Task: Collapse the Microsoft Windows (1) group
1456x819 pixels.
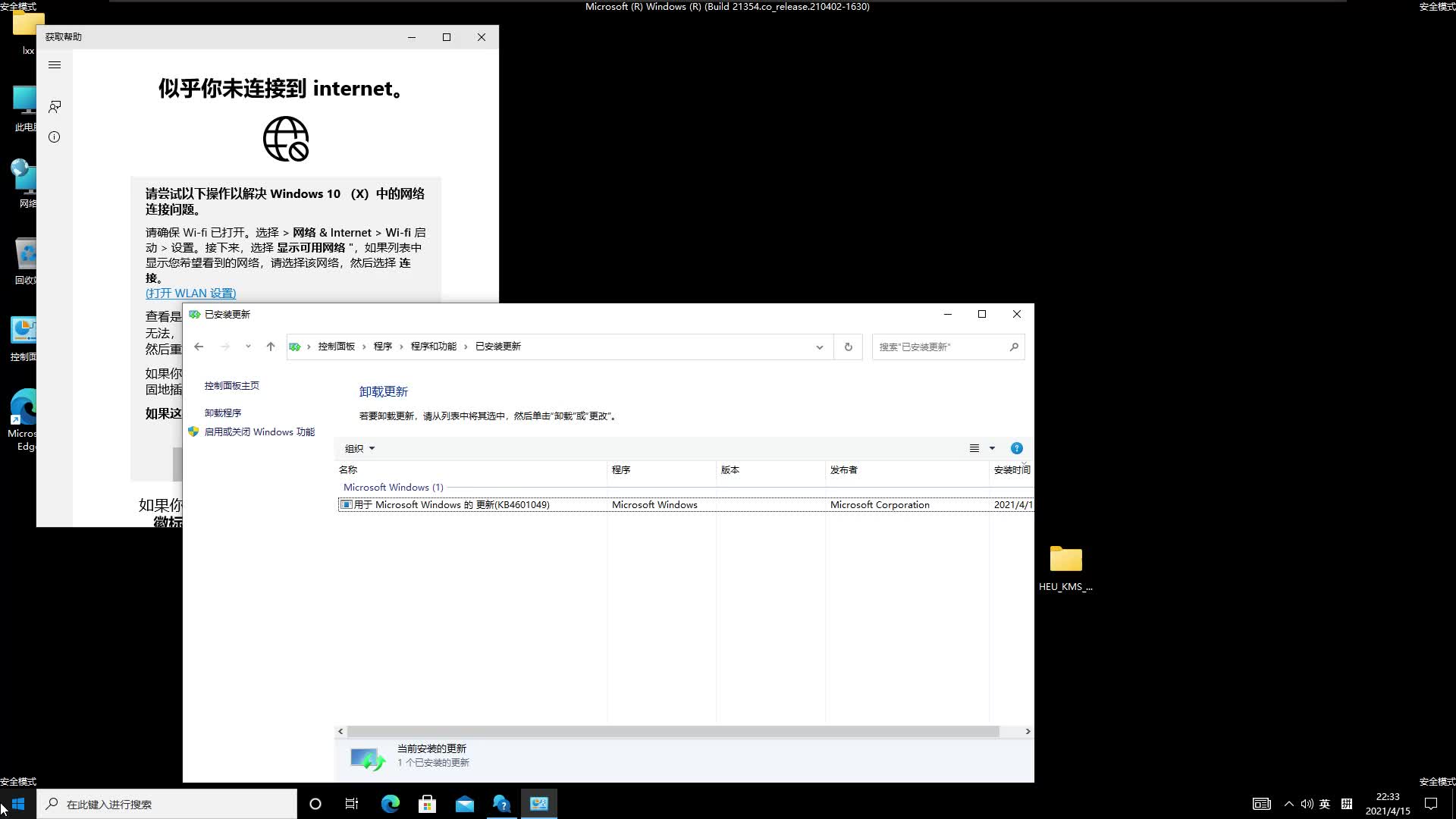Action: [x=393, y=488]
